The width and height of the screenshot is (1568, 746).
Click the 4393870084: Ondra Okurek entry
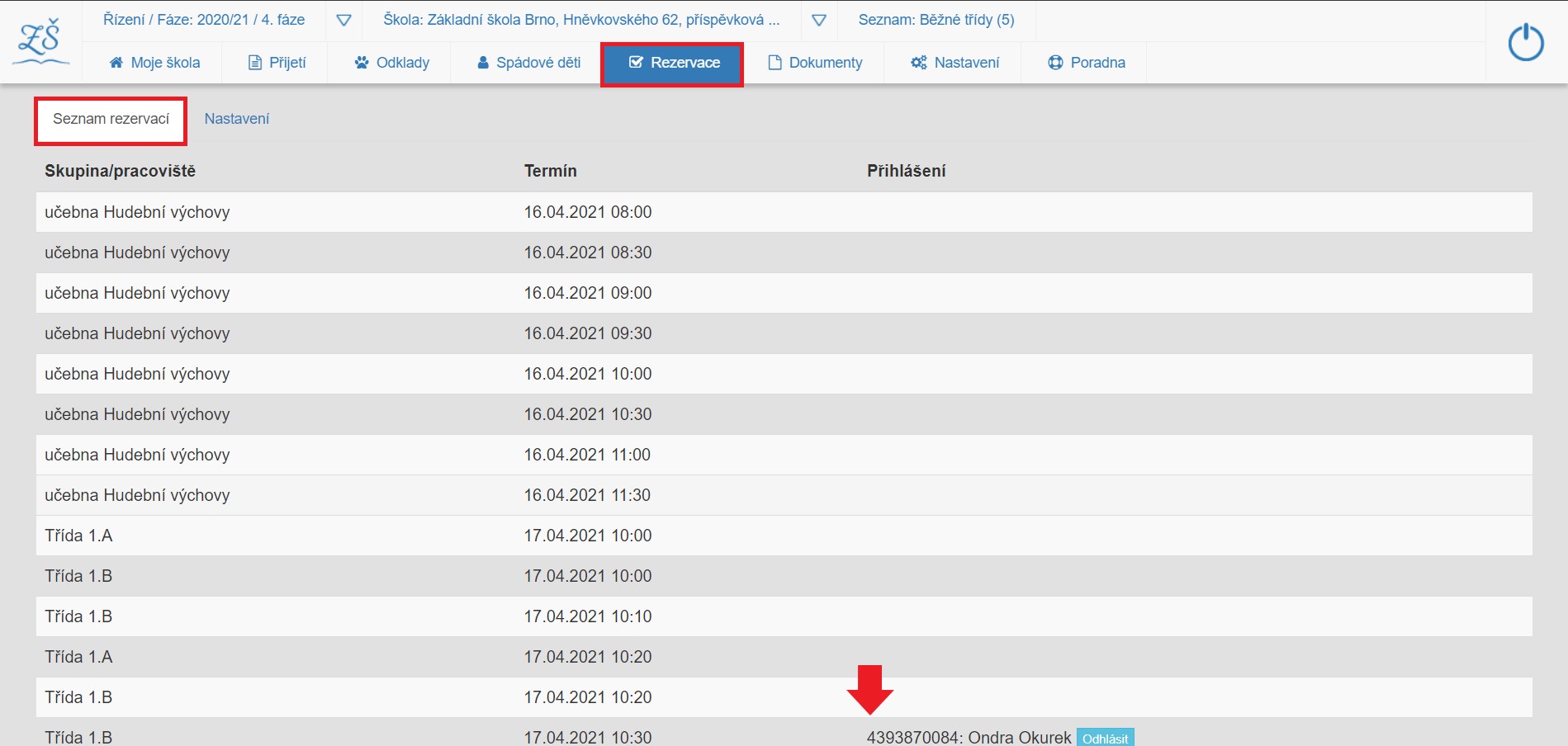point(969,737)
